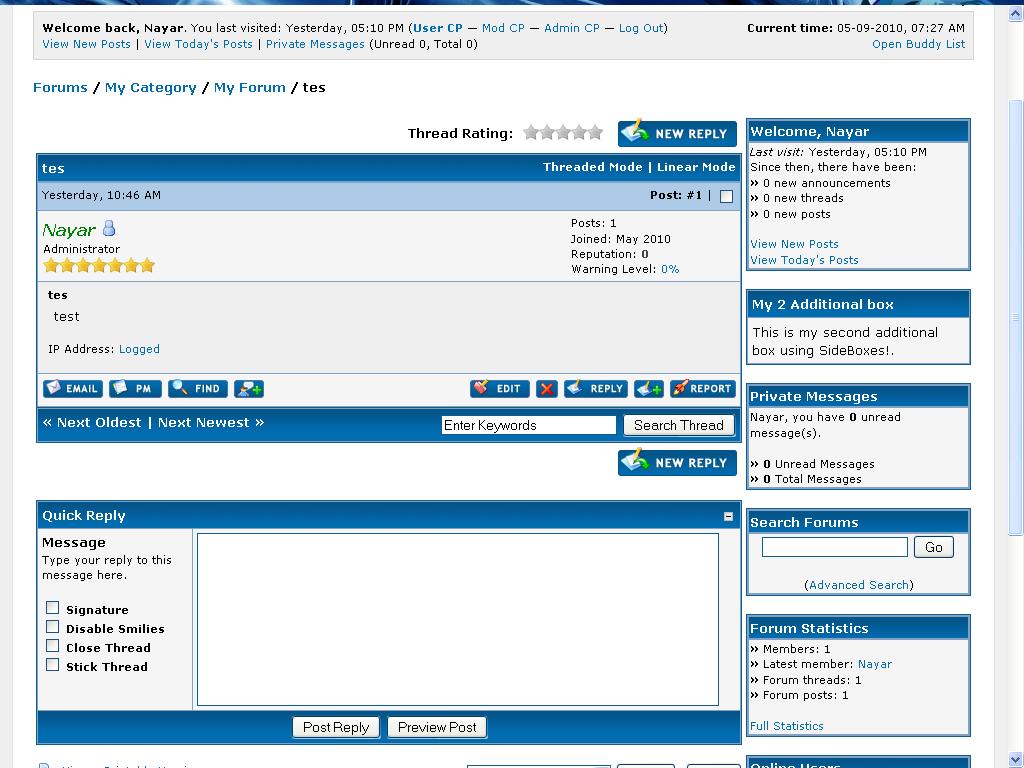
Task: Rate thread with the first star
Action: [x=531, y=133]
